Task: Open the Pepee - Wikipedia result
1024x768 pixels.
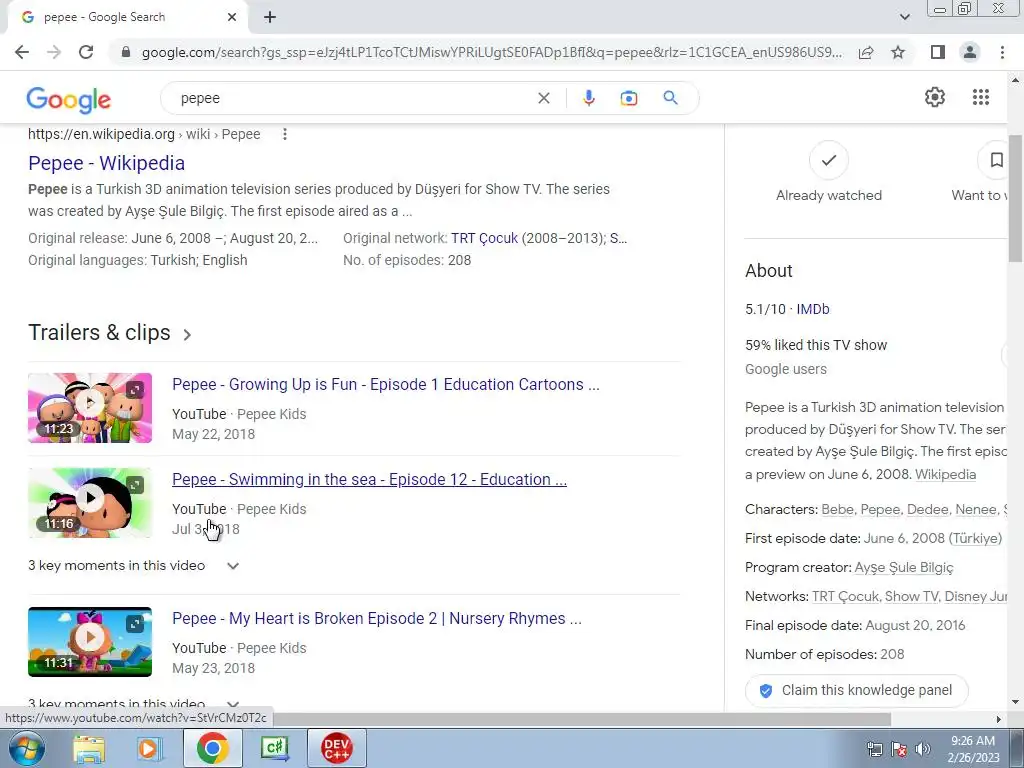Action: 106,163
